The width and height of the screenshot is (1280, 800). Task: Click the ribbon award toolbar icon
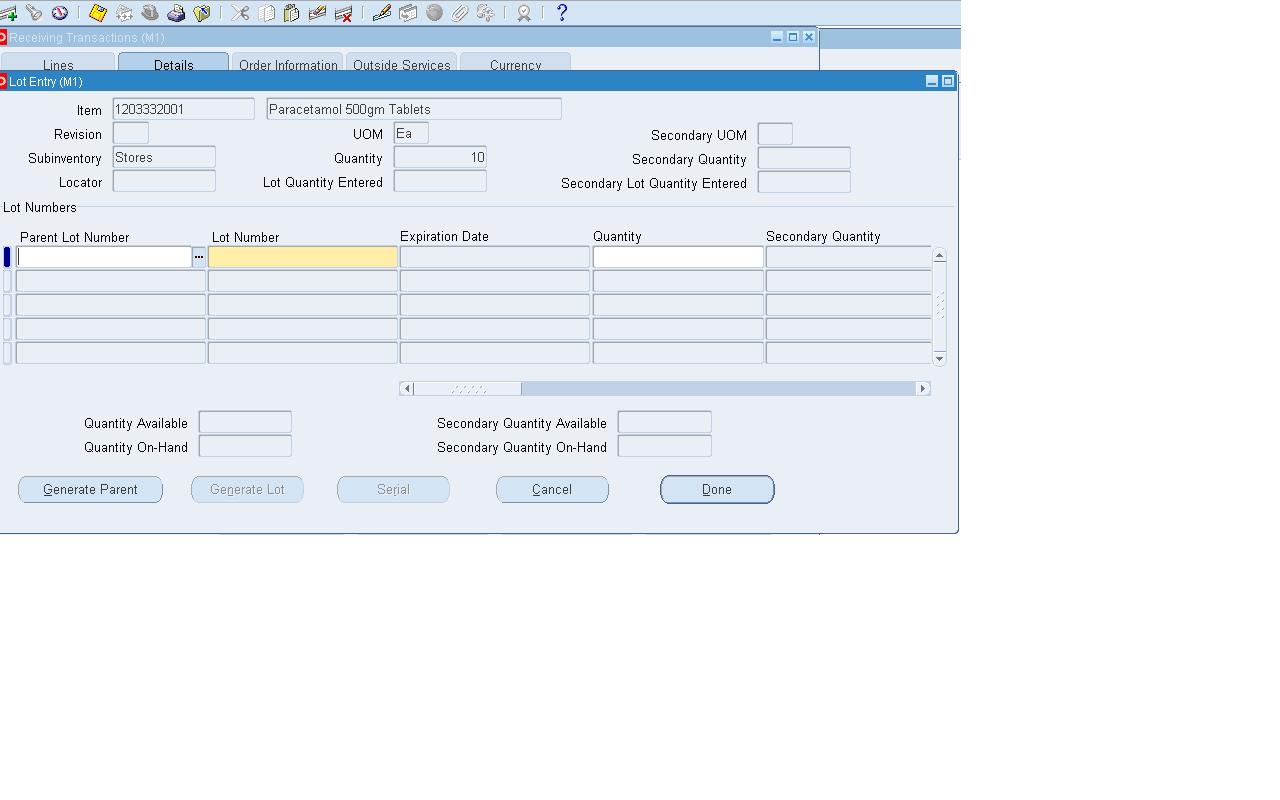[524, 13]
